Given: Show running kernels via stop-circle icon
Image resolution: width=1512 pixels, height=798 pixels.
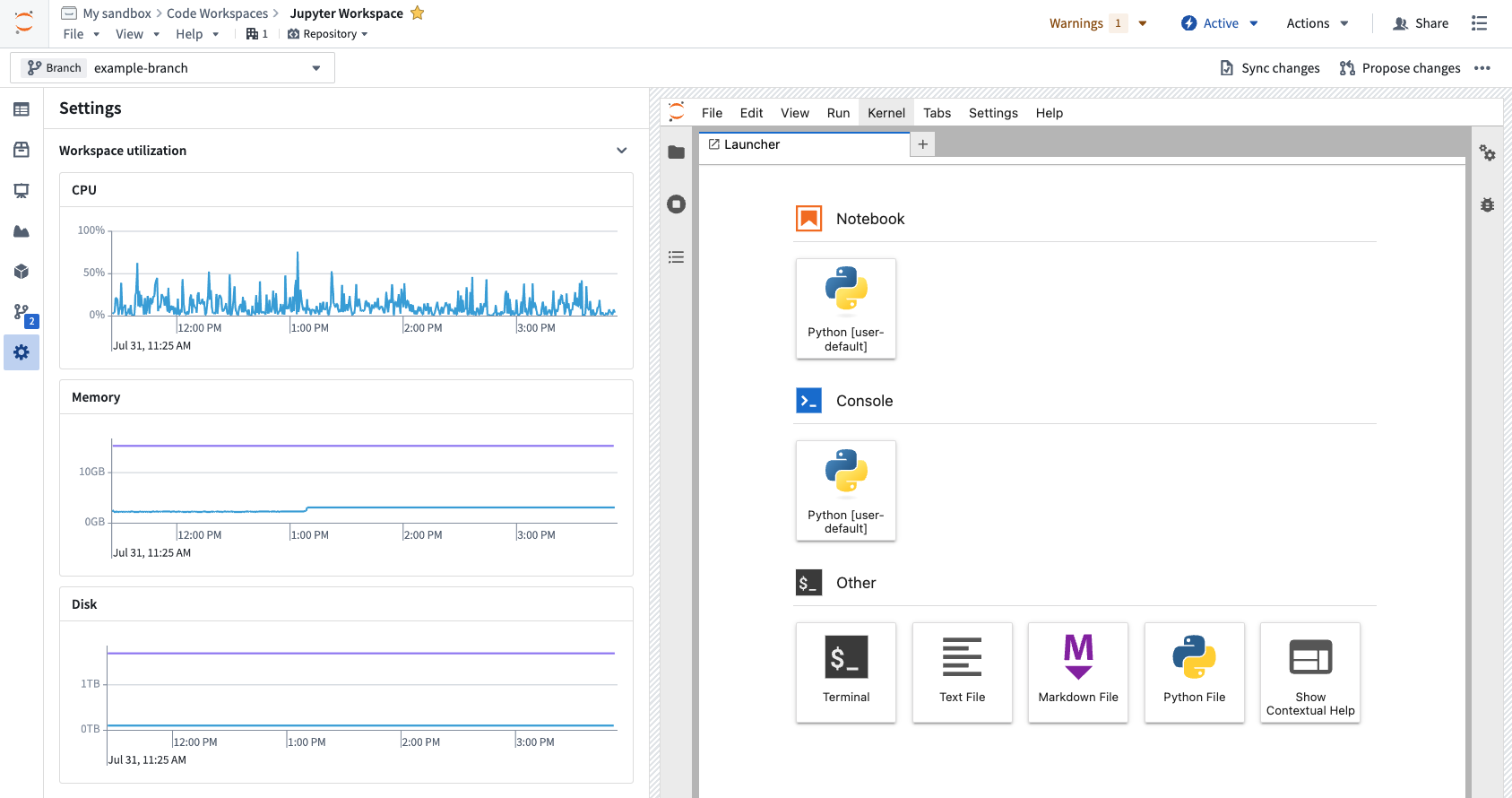Looking at the screenshot, I should click(x=677, y=204).
